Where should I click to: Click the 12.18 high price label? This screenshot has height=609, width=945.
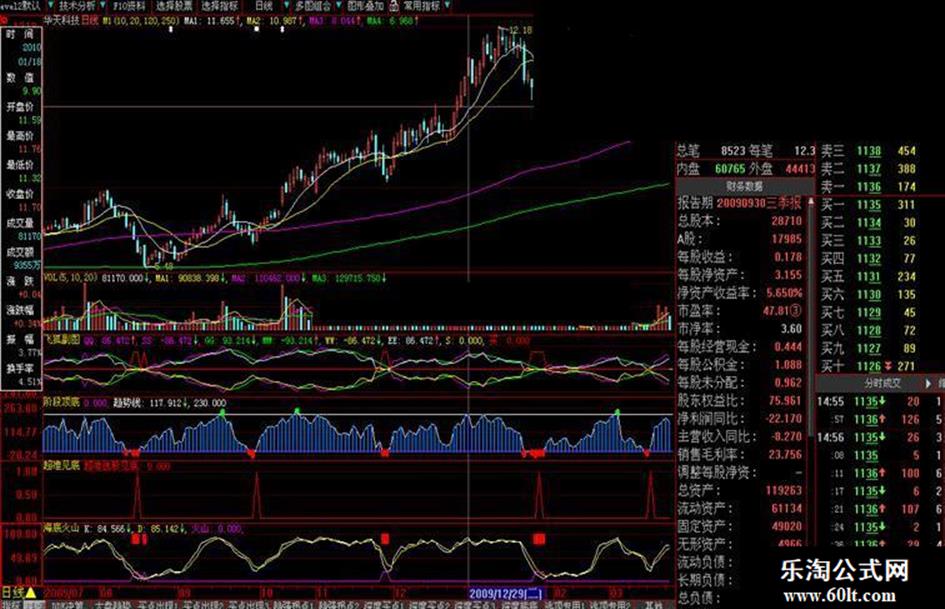520,30
